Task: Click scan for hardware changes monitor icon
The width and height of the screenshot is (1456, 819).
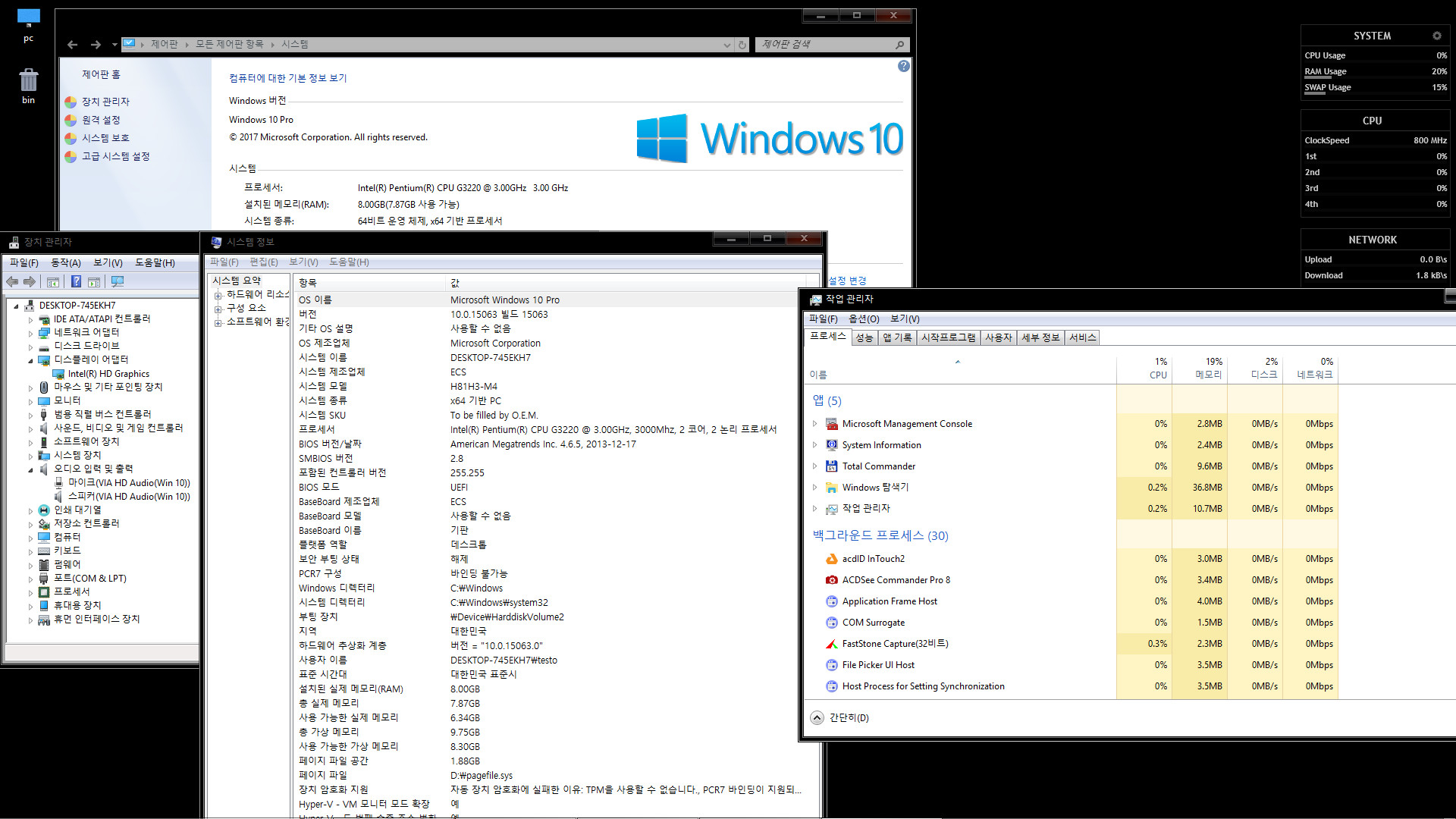Action: [118, 281]
